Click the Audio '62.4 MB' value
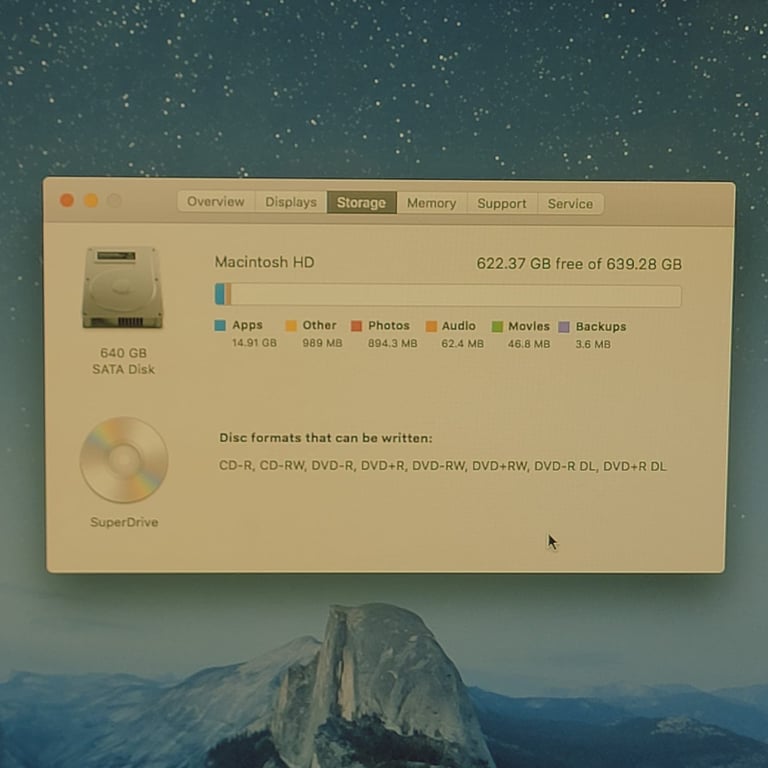Screen dimensions: 768x768 click(x=462, y=344)
